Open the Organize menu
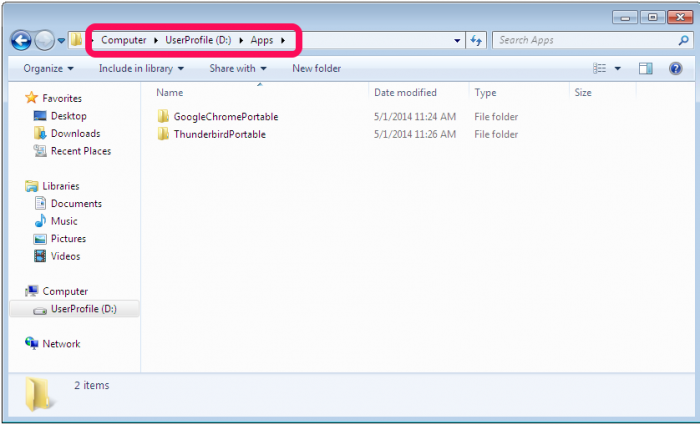The width and height of the screenshot is (700, 425). 48,68
